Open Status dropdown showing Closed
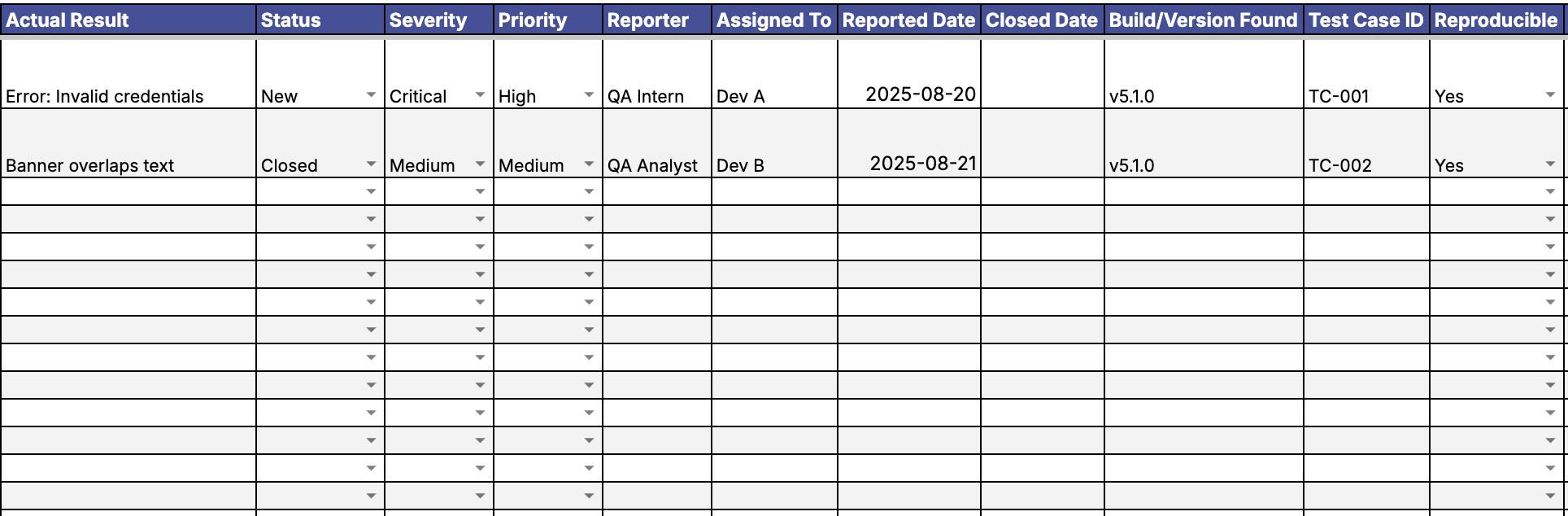 (371, 164)
